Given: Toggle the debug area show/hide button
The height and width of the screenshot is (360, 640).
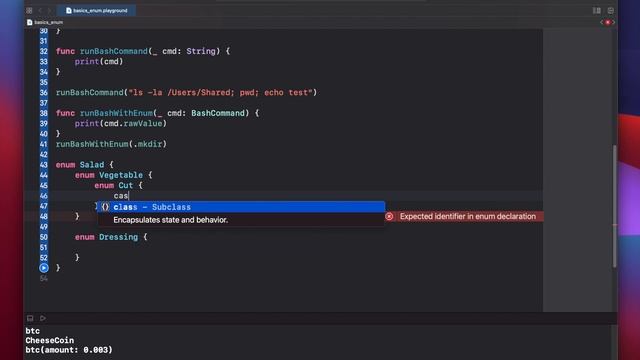Looking at the screenshot, I should coord(30,318).
